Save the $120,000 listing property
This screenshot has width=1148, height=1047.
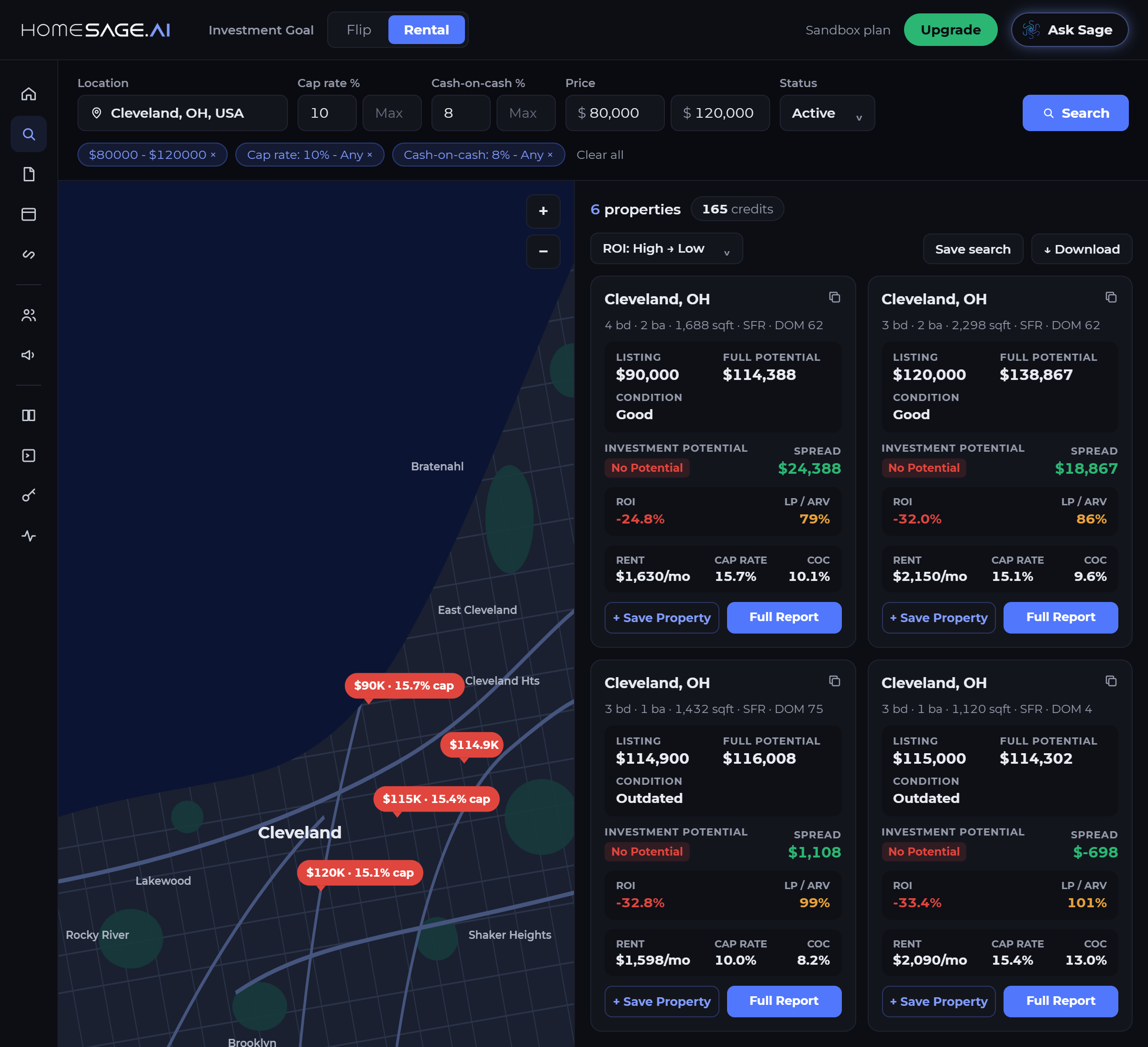(938, 617)
